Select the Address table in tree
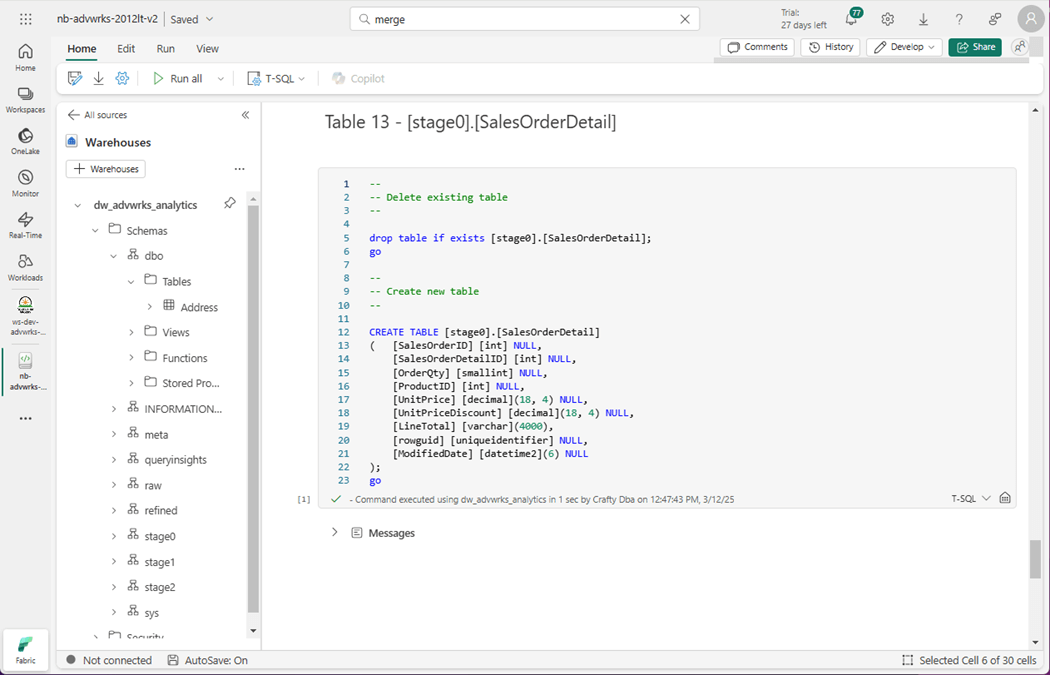The width and height of the screenshot is (1050, 675). (x=199, y=307)
